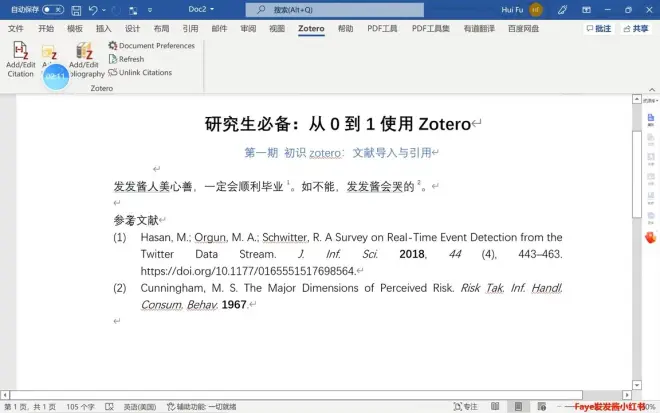Click 辅助功能: 一切就绪 accessibility status
The width and height of the screenshot is (660, 413).
pyautogui.click(x=202, y=407)
